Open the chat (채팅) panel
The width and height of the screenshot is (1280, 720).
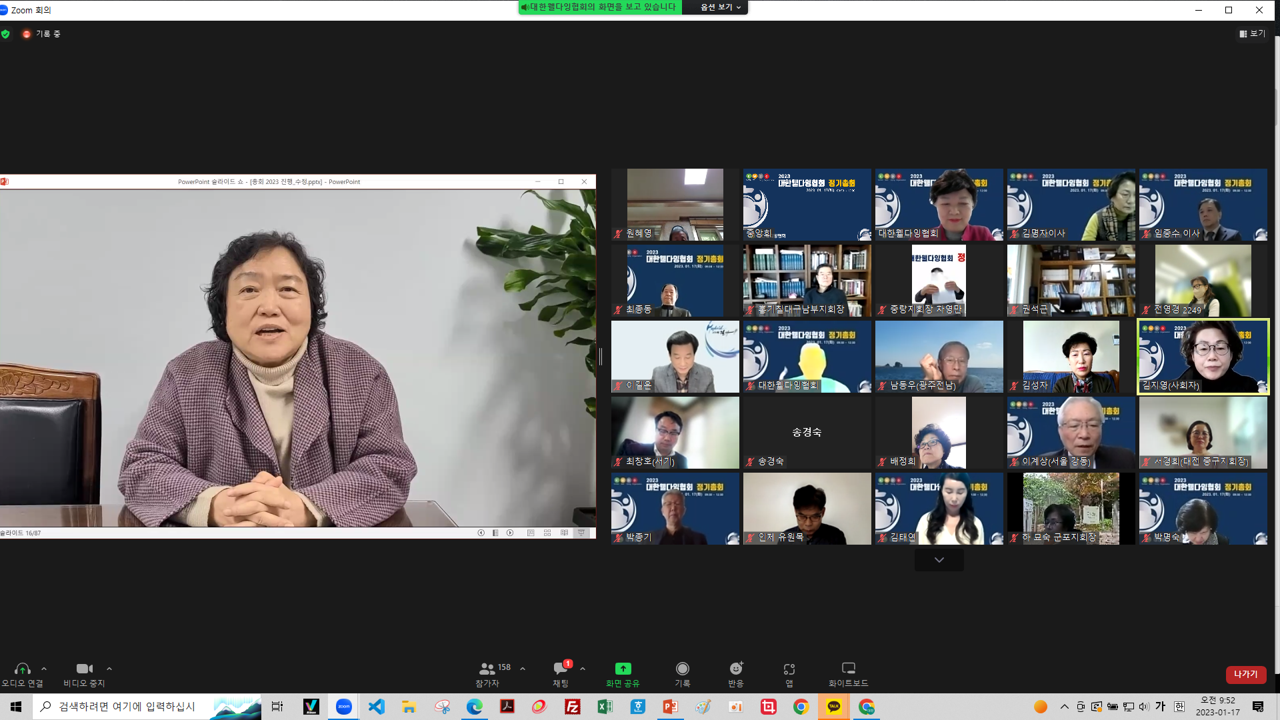tap(560, 669)
